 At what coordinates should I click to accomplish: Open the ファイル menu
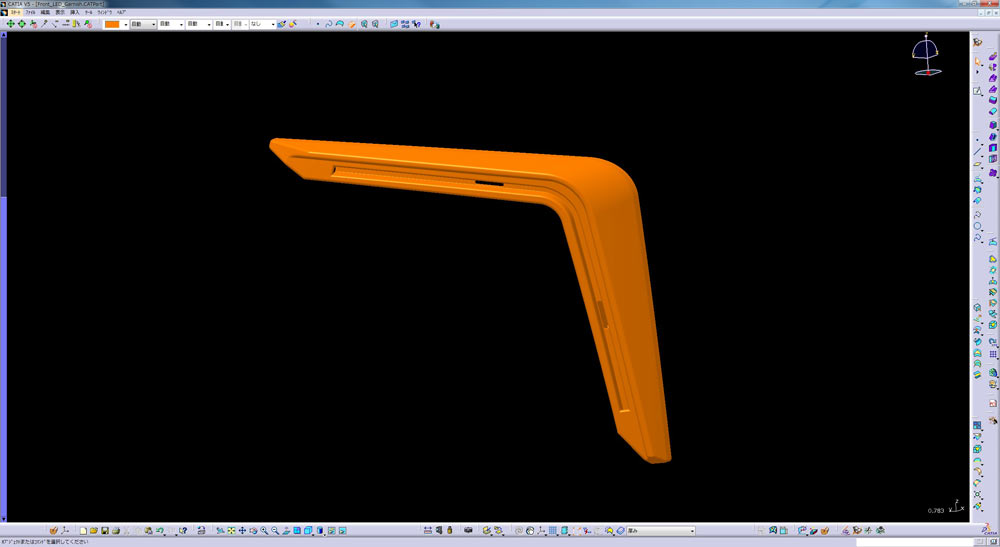pos(30,12)
